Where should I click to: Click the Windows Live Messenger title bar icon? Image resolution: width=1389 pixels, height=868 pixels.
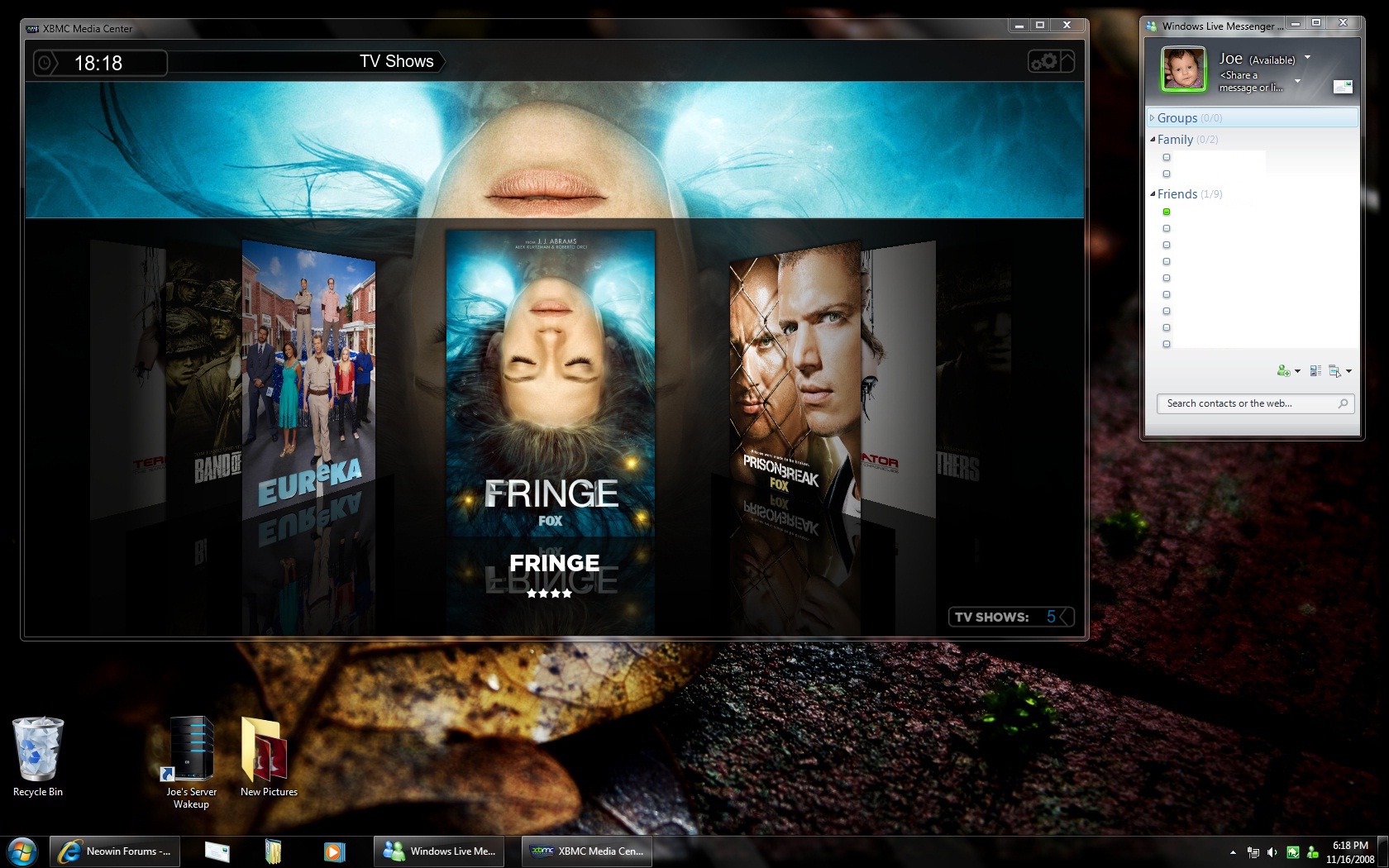[x=1151, y=26]
